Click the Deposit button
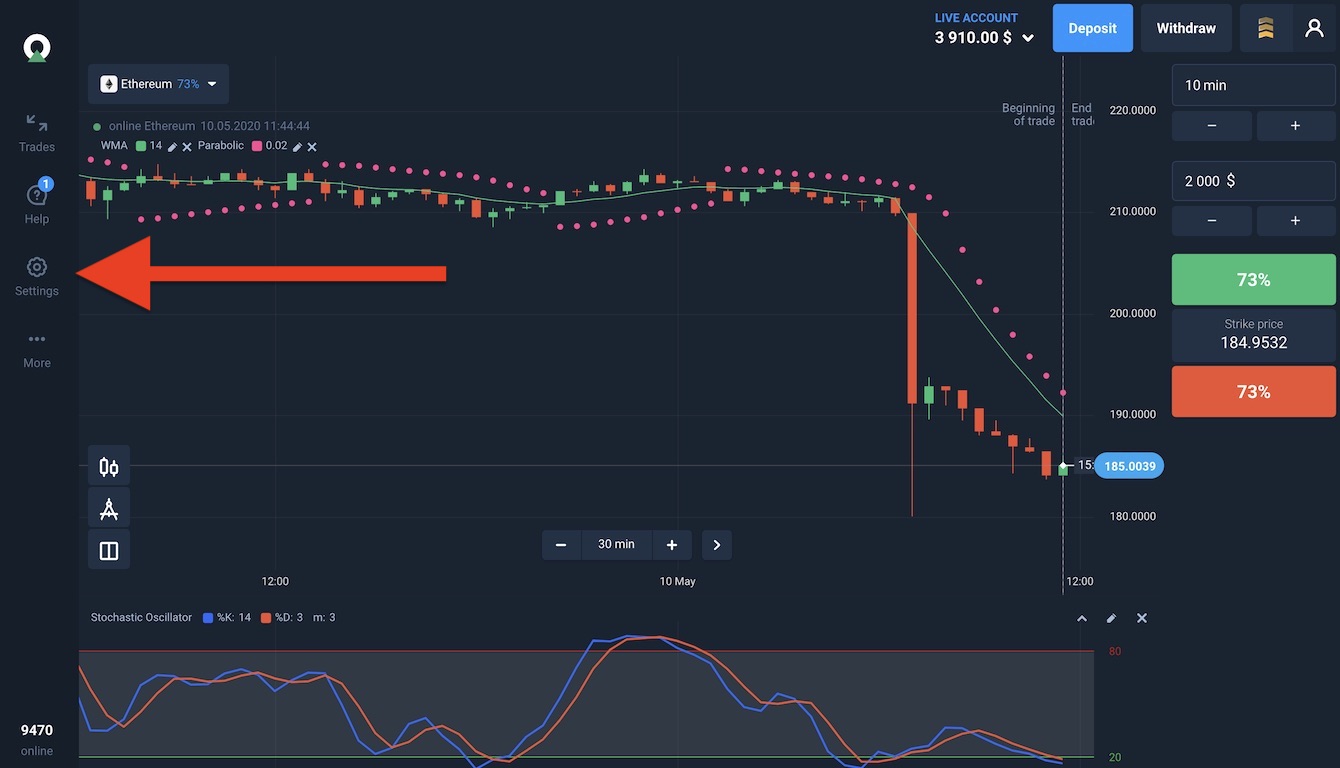 [1092, 28]
